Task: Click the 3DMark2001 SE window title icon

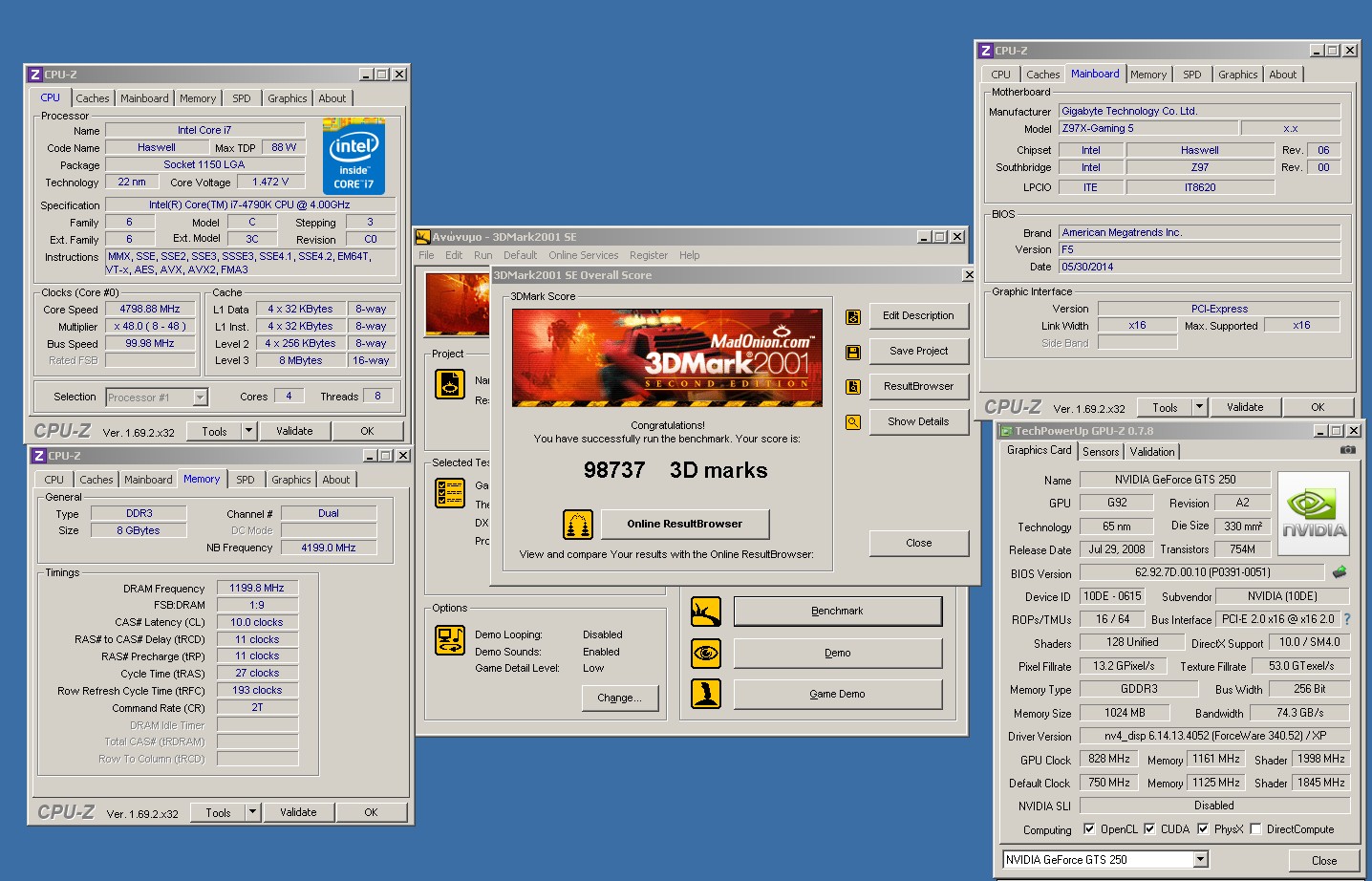Action: pos(422,237)
